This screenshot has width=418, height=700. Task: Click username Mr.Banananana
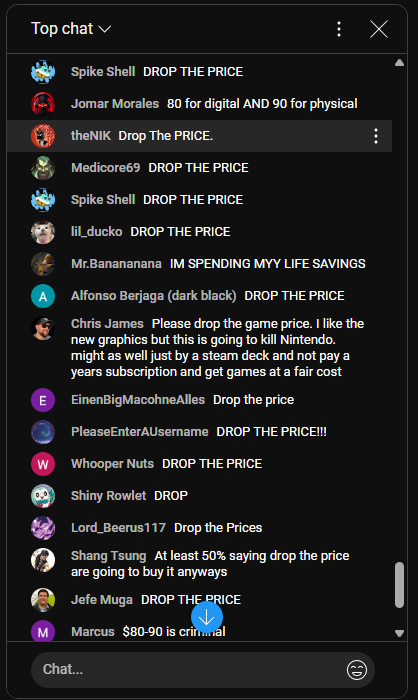click(x=116, y=264)
